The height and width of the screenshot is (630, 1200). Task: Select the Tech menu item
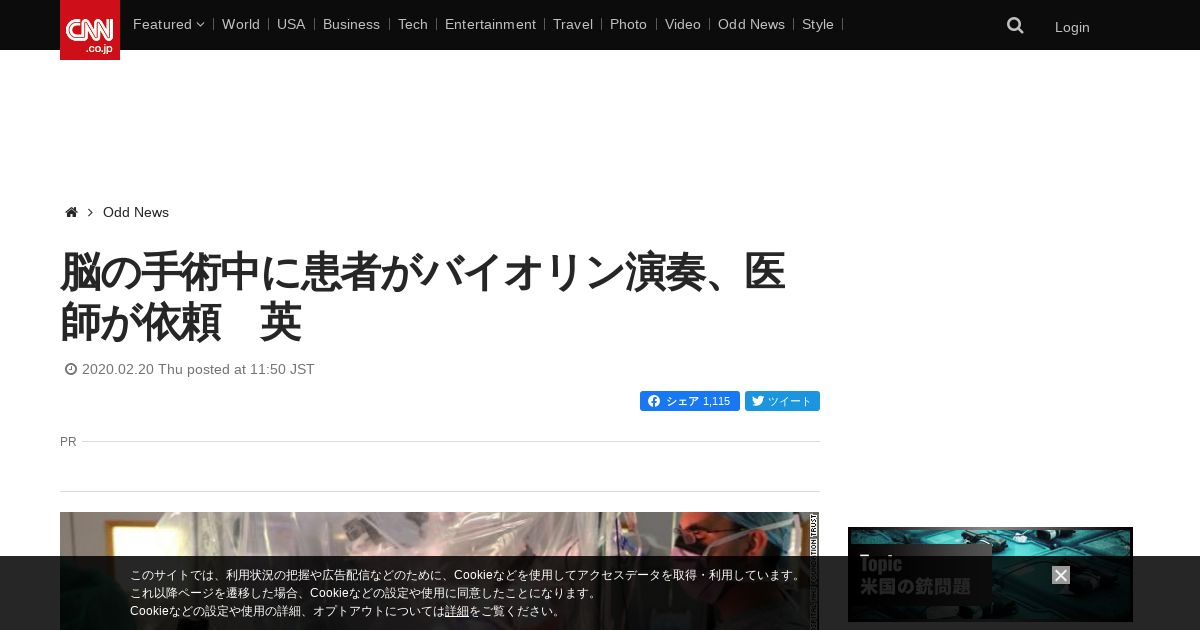(412, 24)
